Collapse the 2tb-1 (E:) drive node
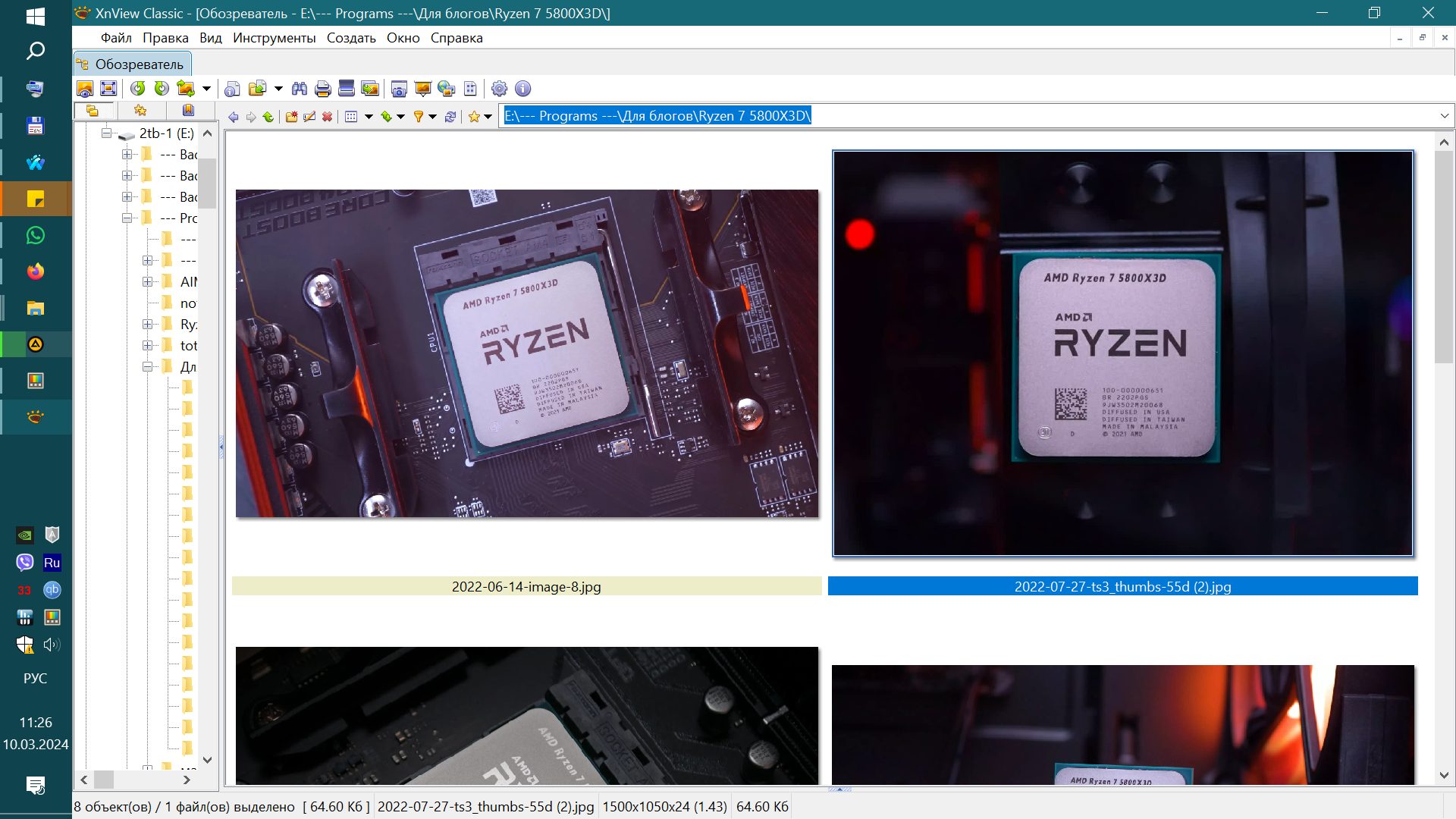This screenshot has width=1456, height=819. [106, 133]
